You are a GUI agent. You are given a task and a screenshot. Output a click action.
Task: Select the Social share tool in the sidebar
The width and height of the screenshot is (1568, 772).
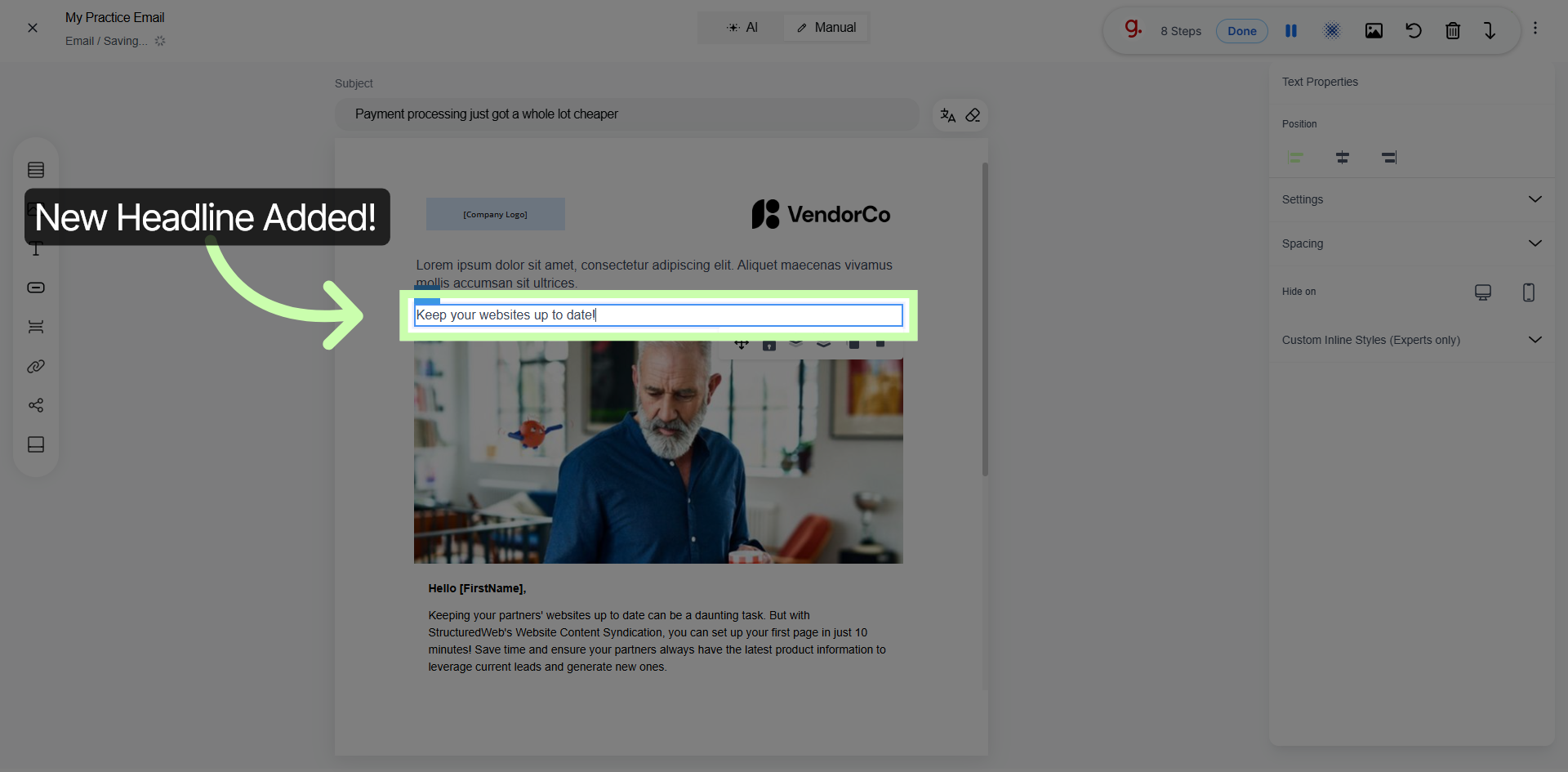click(36, 405)
